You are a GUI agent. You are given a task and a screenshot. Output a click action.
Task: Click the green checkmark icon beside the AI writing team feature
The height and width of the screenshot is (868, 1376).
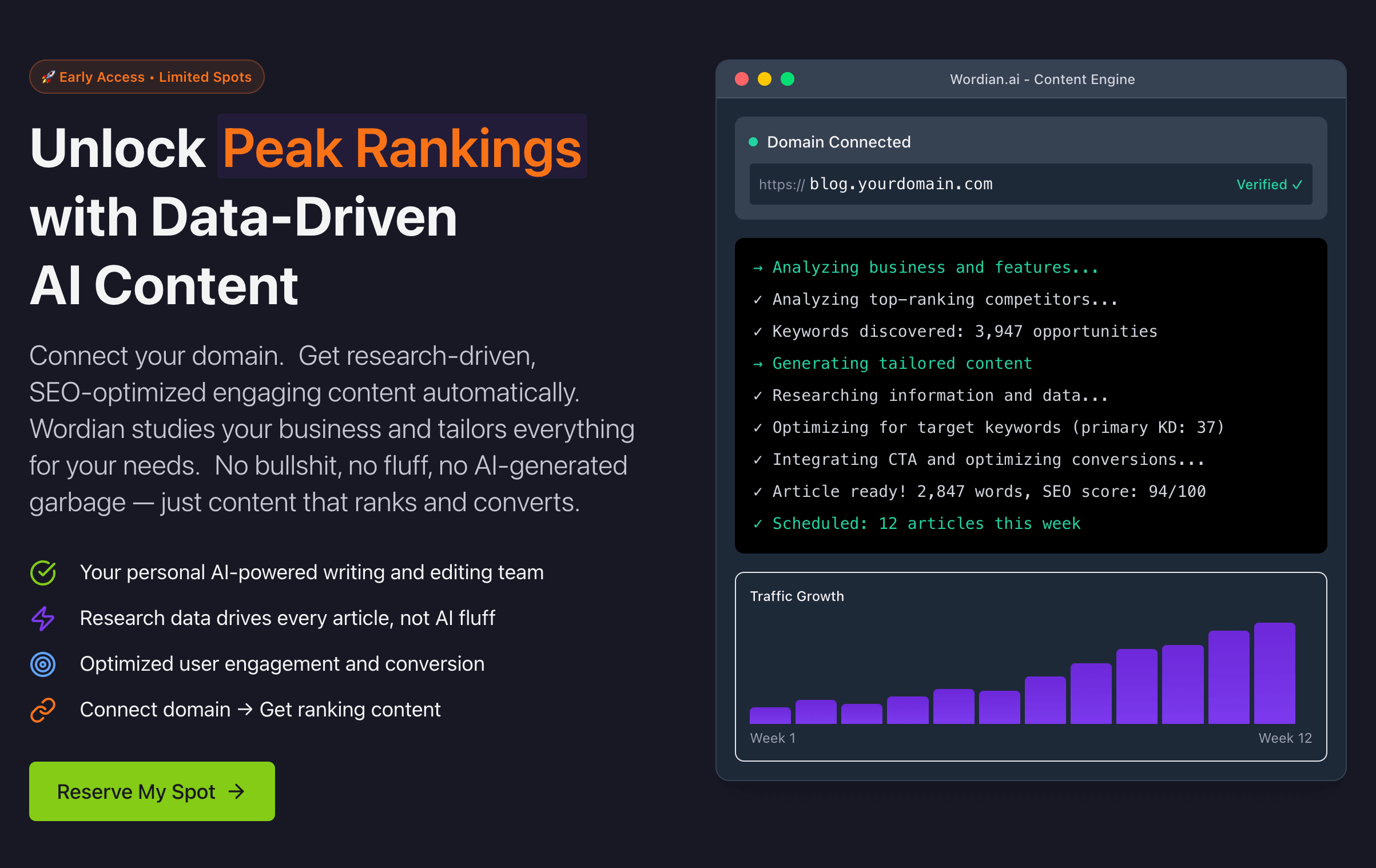42,572
